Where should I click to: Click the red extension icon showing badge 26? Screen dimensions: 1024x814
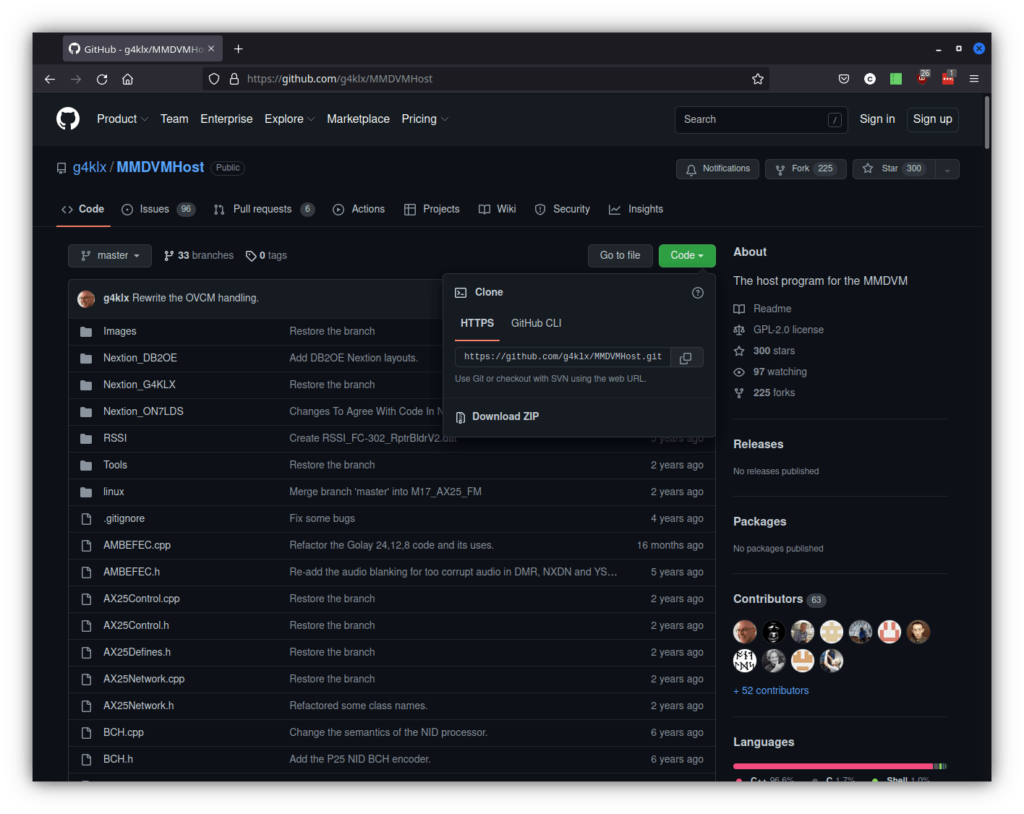(x=922, y=79)
